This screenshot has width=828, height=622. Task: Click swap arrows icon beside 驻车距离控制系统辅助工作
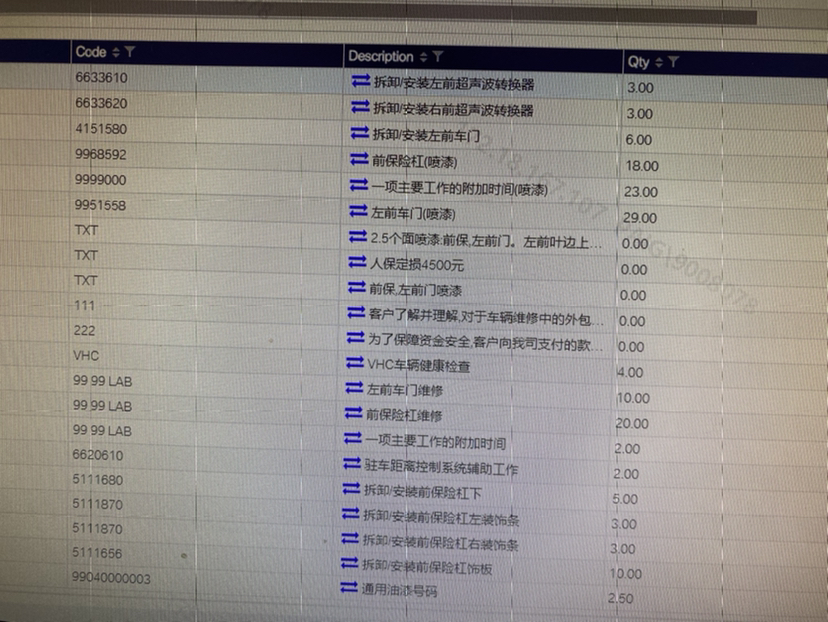352,463
